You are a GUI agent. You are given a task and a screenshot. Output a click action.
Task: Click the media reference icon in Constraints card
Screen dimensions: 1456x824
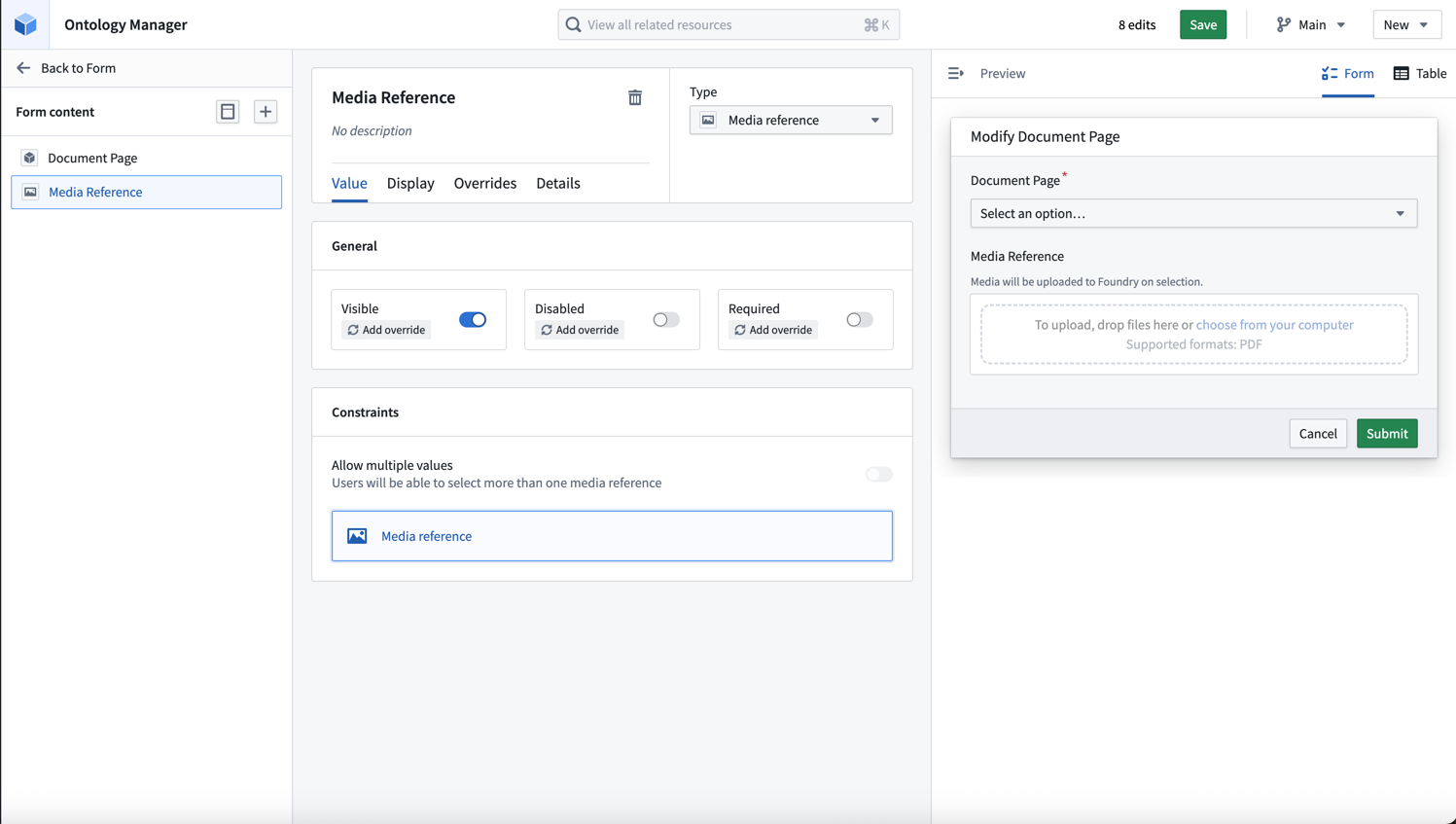point(356,535)
